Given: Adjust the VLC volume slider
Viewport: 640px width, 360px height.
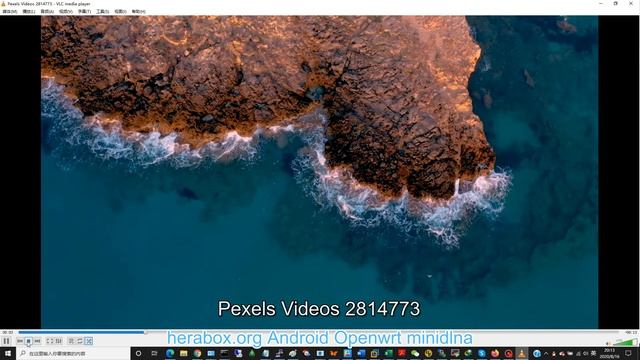Looking at the screenshot, I should pyautogui.click(x=625, y=342).
